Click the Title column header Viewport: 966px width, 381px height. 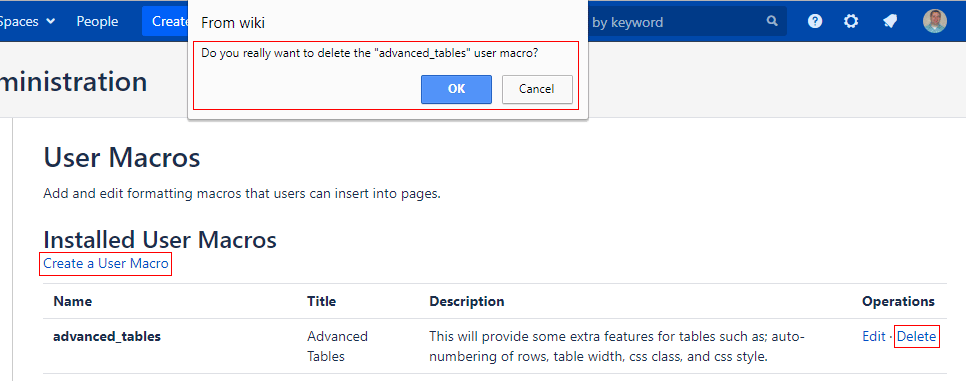322,301
